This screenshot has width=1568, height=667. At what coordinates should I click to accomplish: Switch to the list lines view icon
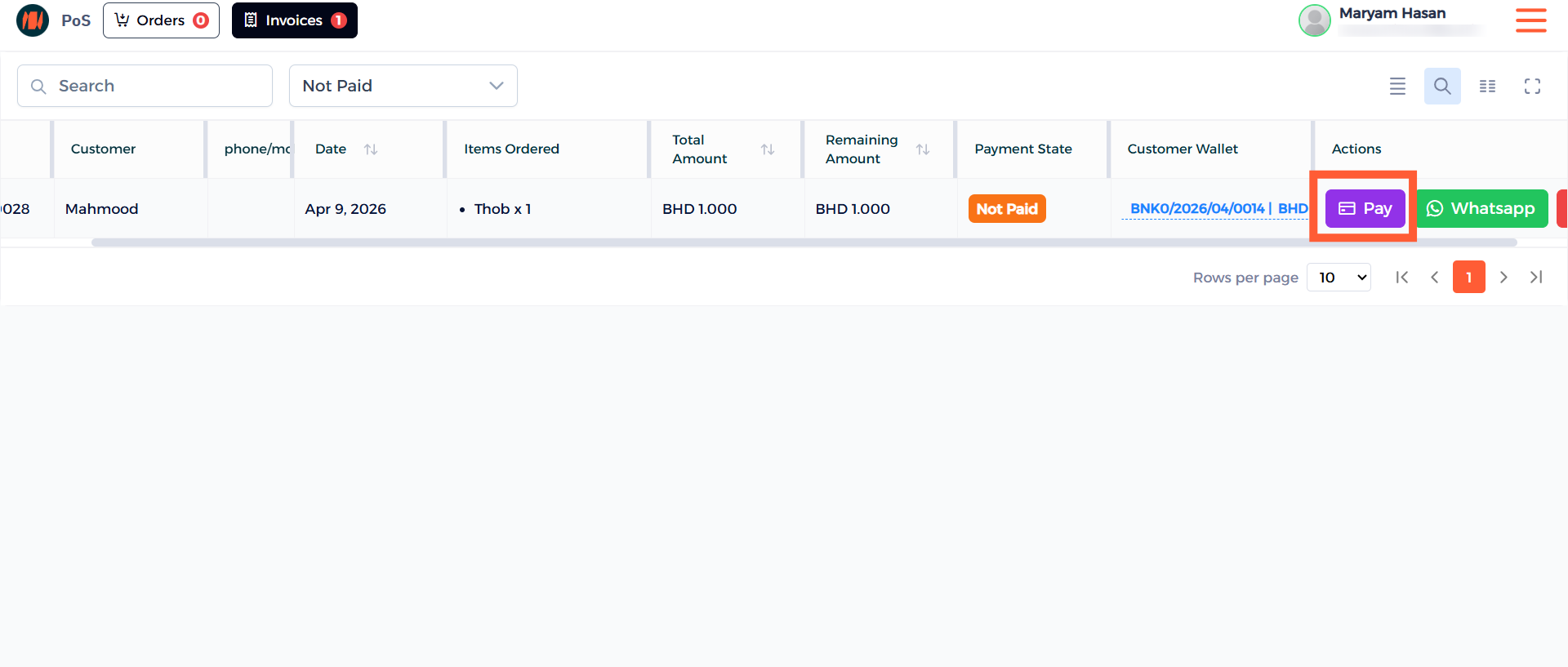pyautogui.click(x=1397, y=86)
